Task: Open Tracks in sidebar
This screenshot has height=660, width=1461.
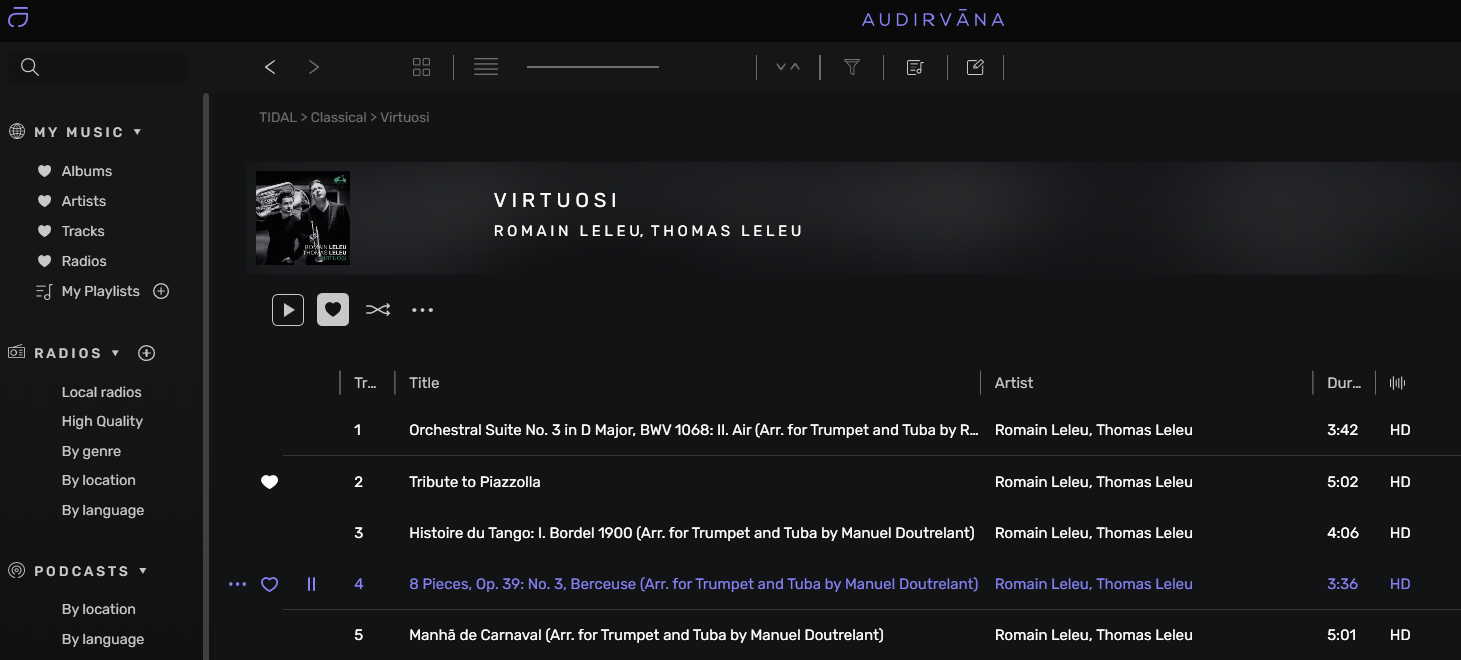Action: click(83, 231)
